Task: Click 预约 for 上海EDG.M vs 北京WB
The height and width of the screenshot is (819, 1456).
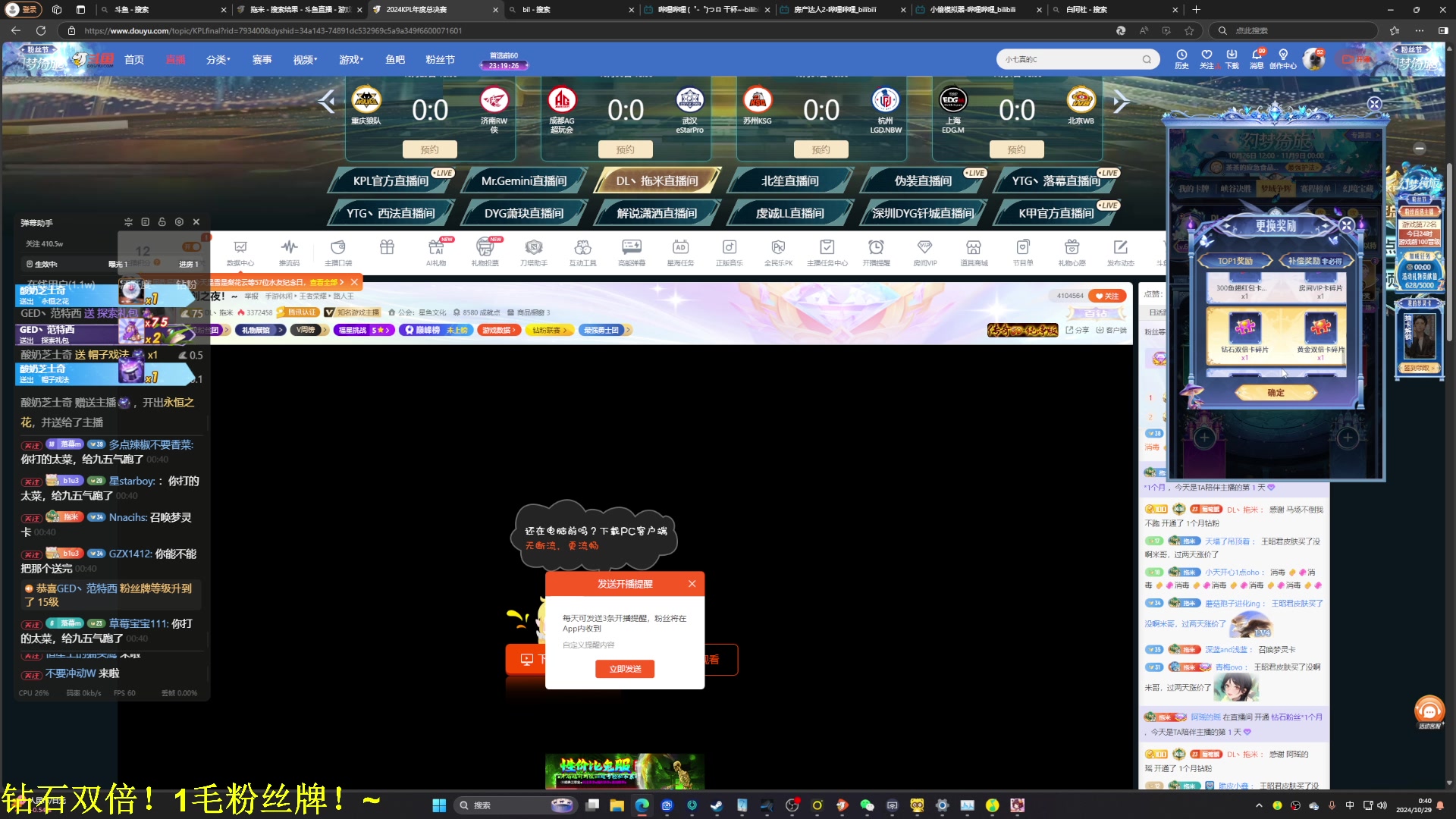Action: point(1017,149)
